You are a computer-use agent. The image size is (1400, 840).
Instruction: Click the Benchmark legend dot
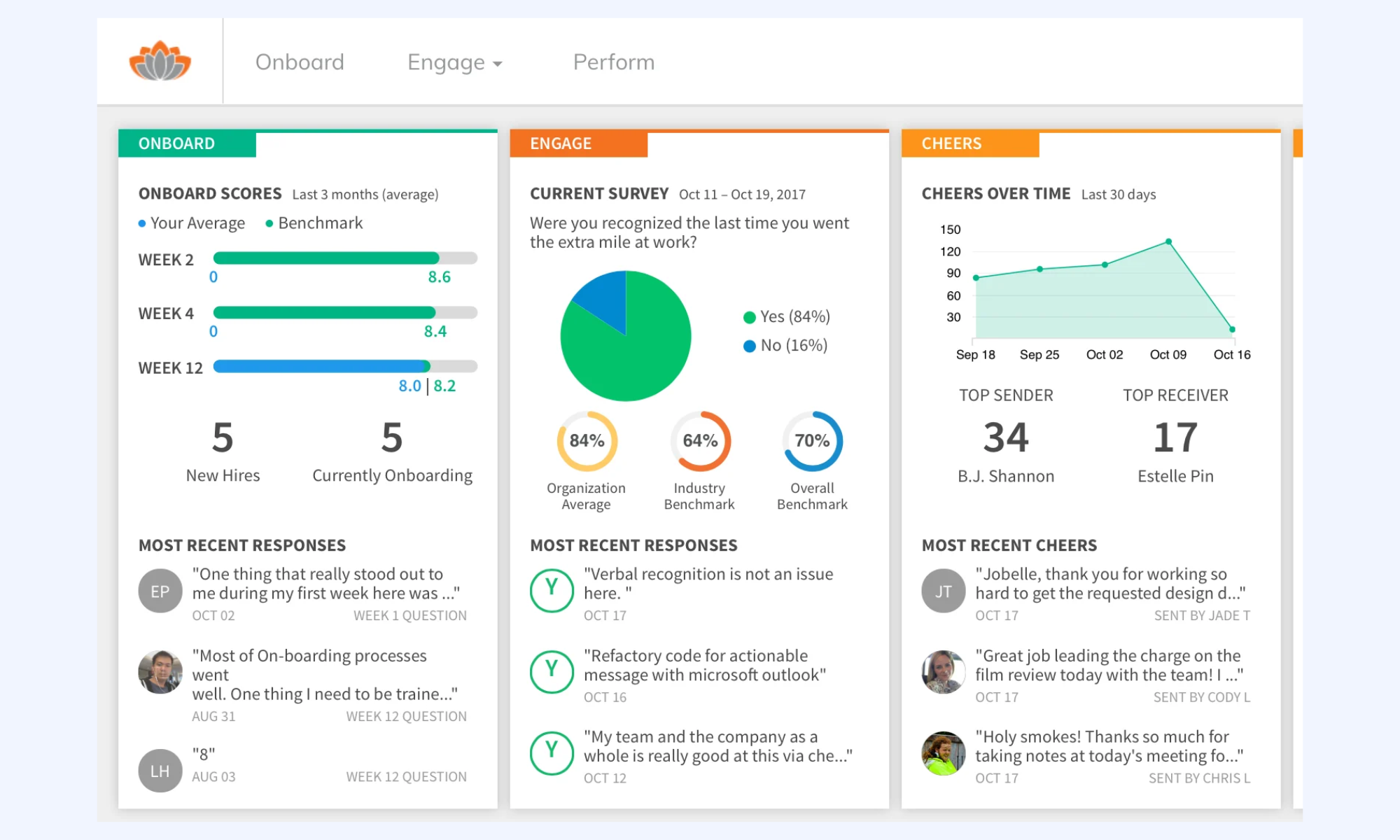(x=269, y=223)
